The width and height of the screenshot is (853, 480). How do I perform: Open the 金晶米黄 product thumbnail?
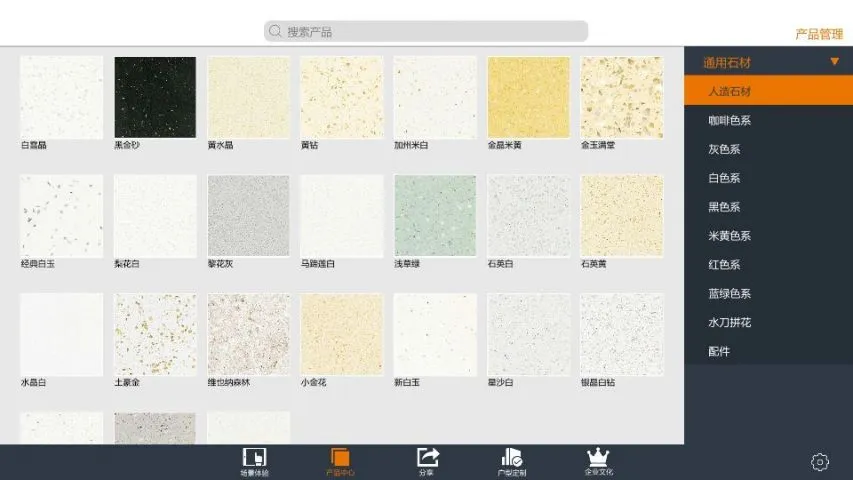tap(528, 97)
